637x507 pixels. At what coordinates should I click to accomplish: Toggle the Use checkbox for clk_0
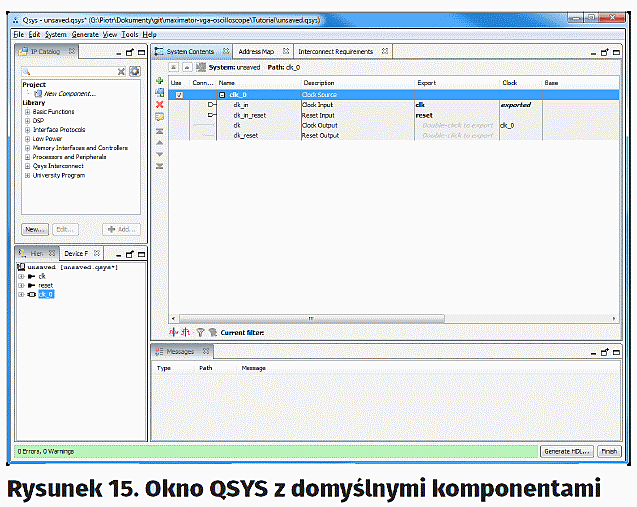[x=179, y=95]
